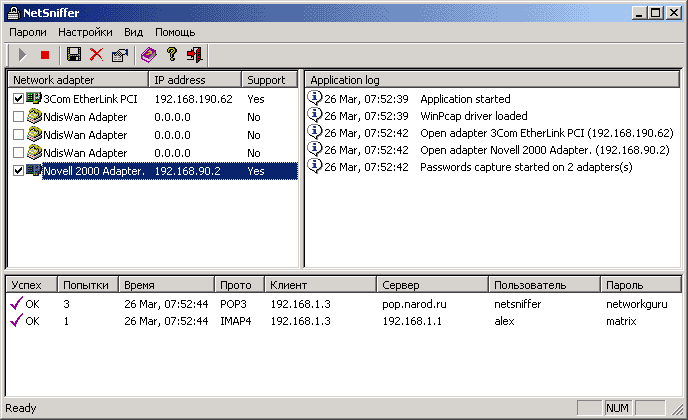Sort by the IP address column header

pos(195,80)
